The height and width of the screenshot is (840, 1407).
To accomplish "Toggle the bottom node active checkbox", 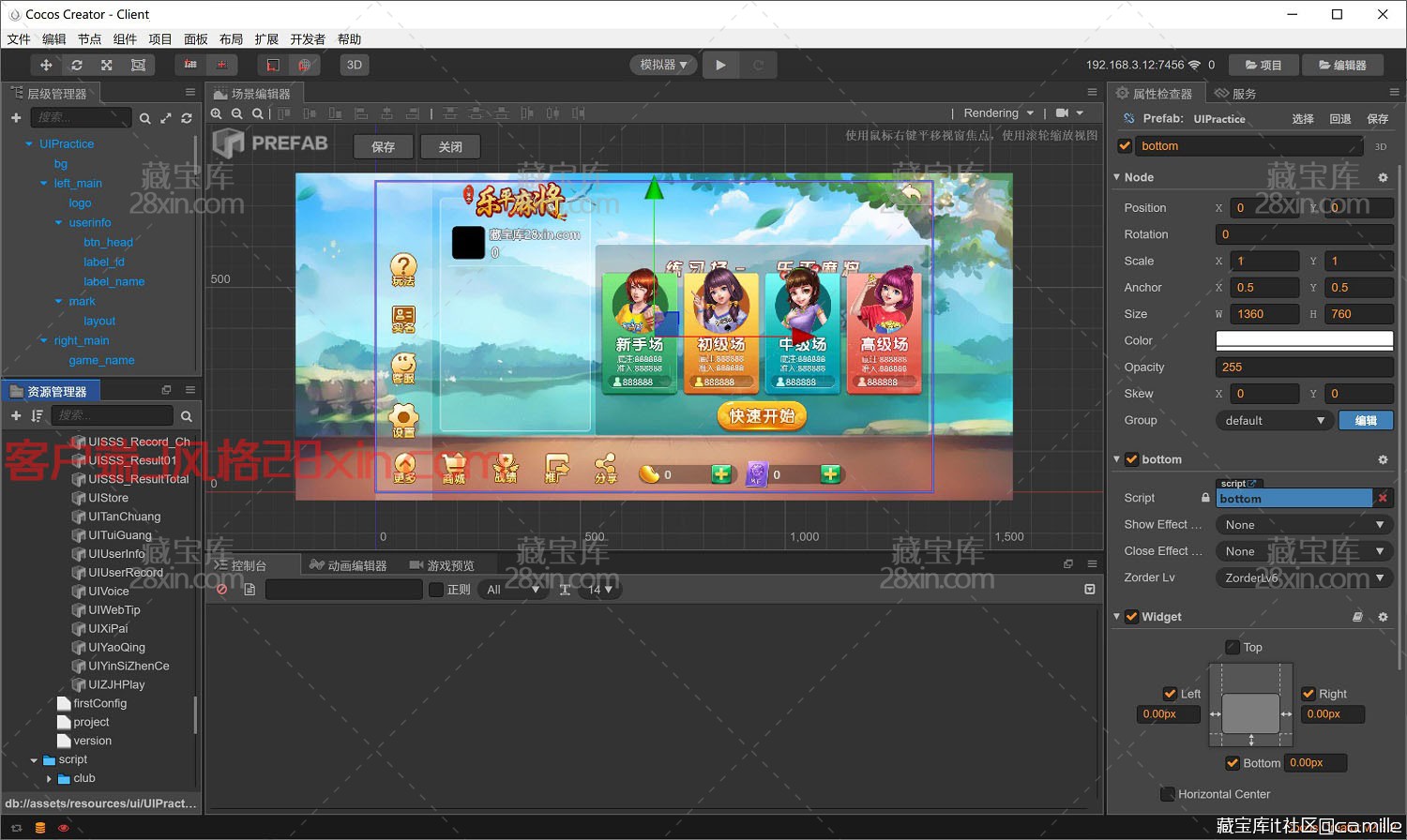I will [x=1125, y=145].
